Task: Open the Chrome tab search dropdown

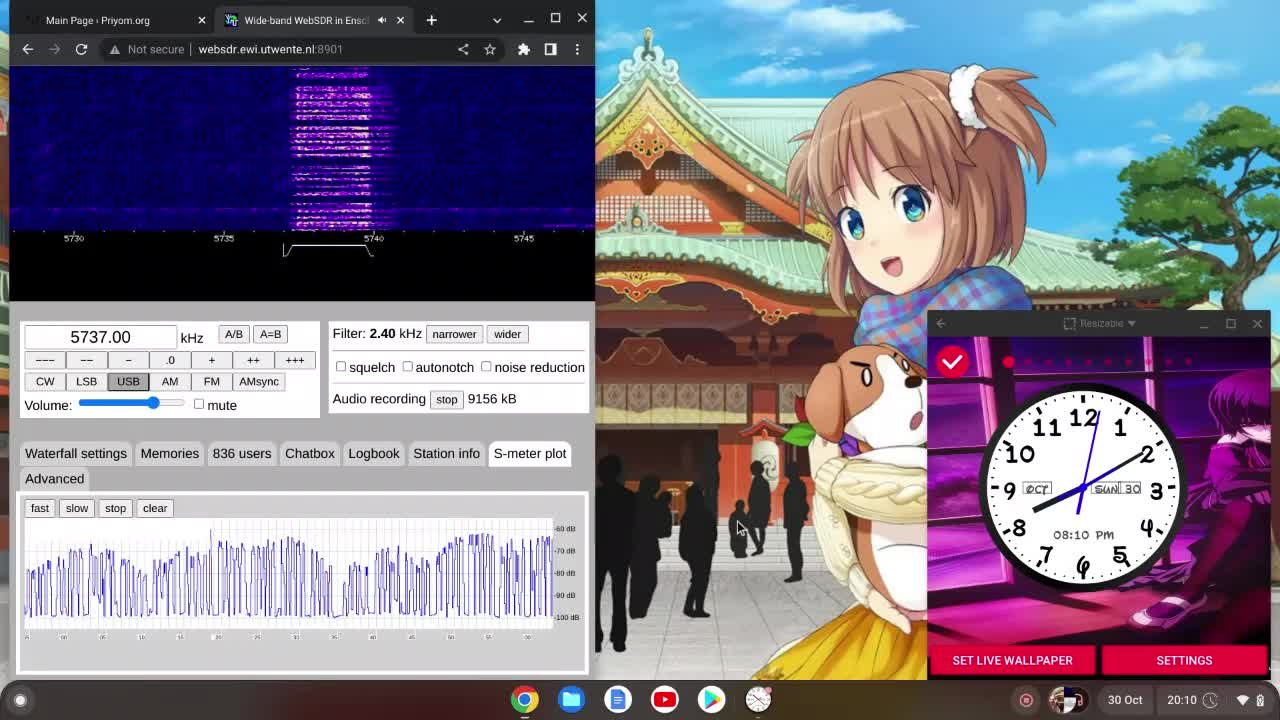Action: click(x=497, y=20)
